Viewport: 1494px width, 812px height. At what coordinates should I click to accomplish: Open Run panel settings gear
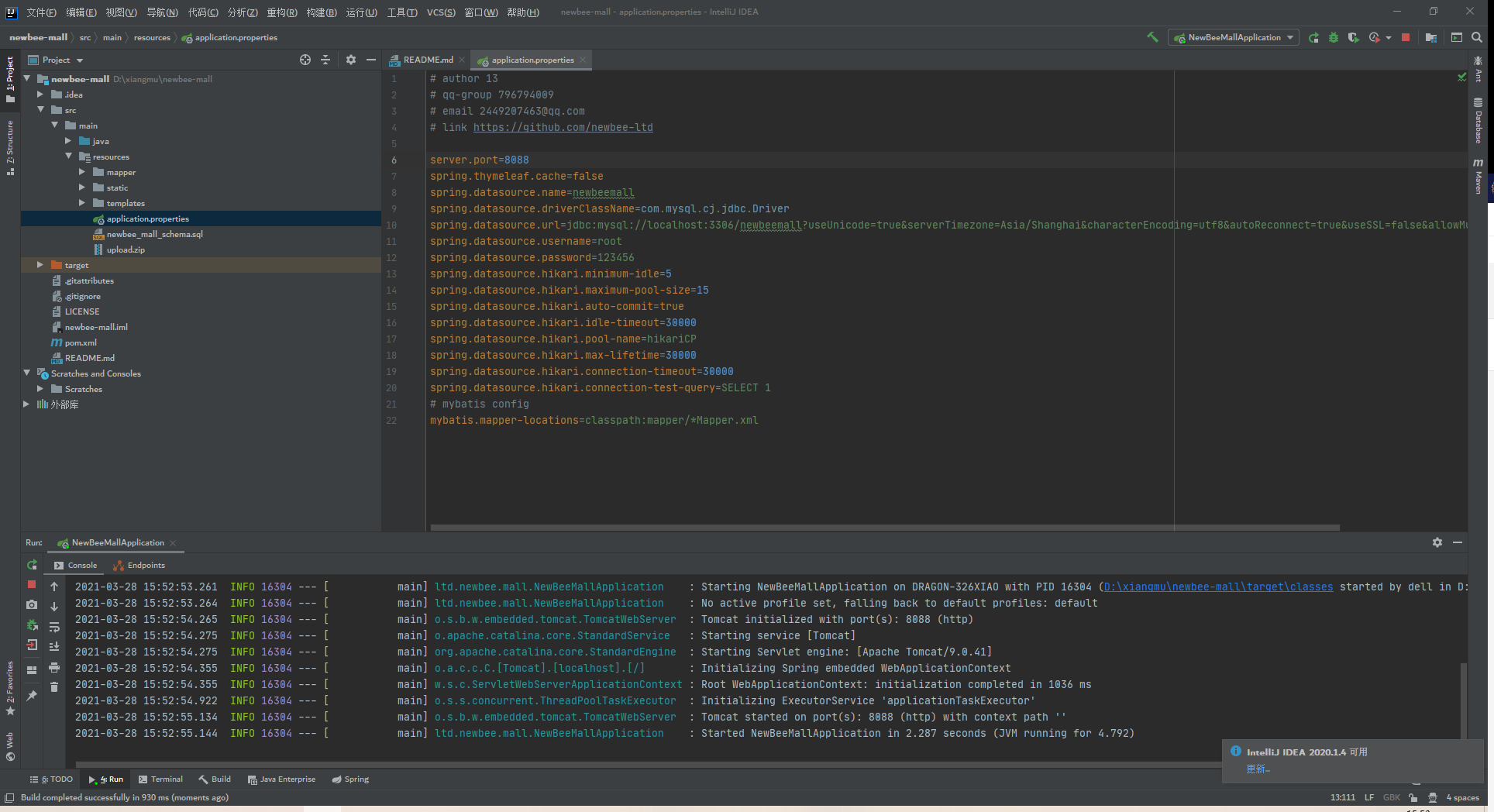click(1437, 542)
